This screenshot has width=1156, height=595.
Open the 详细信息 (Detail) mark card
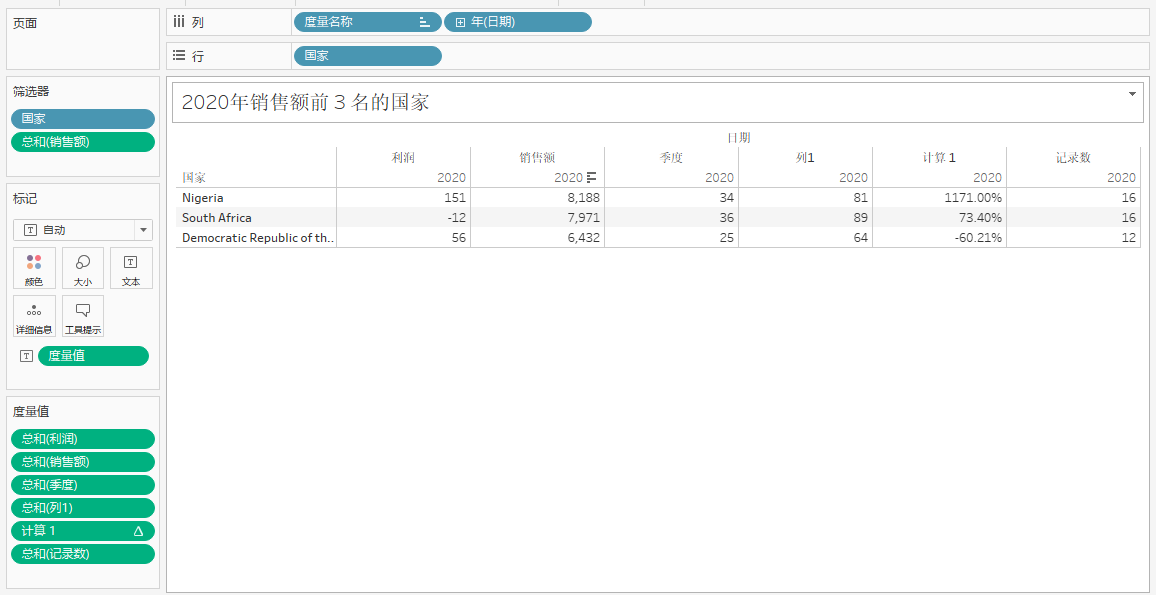pos(34,316)
